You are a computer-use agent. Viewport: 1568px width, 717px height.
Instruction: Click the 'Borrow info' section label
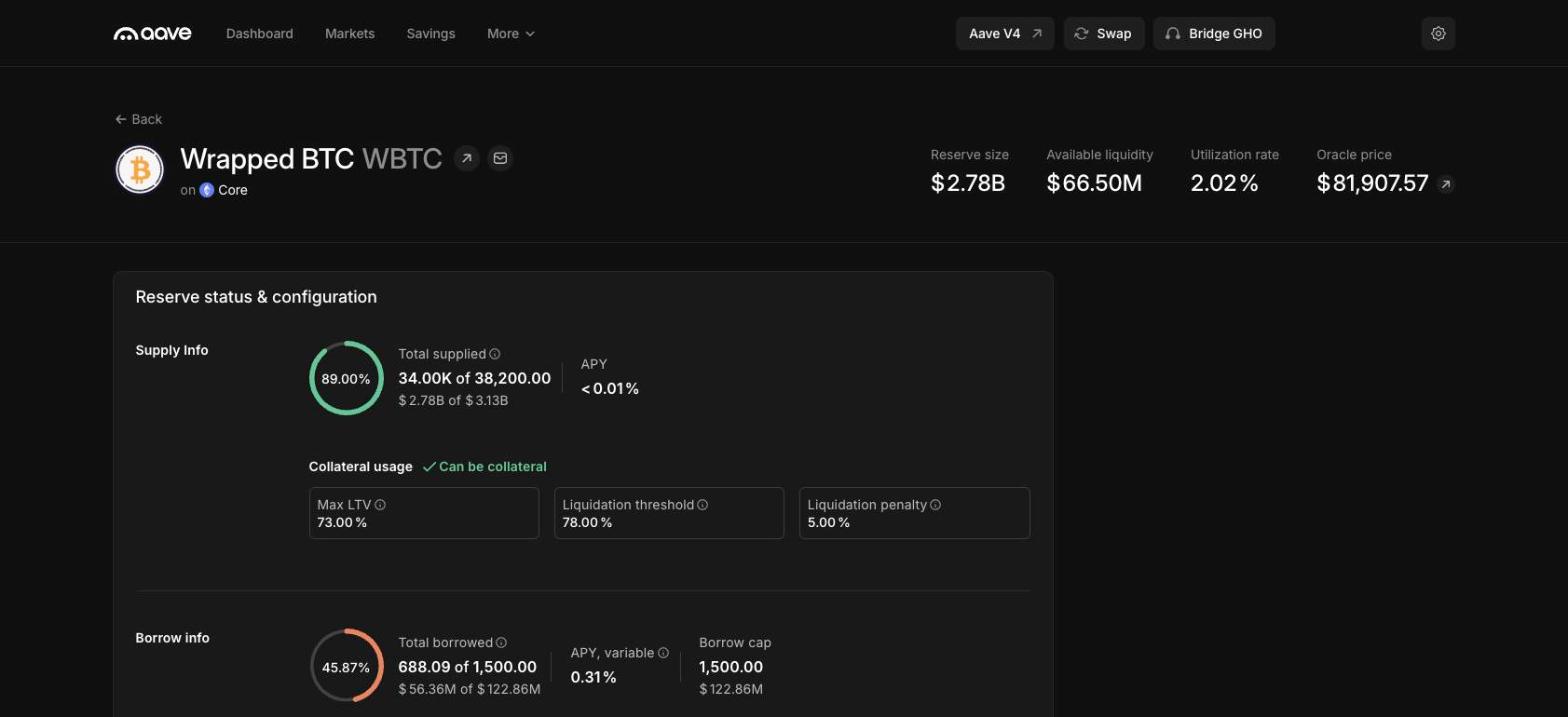coord(172,638)
